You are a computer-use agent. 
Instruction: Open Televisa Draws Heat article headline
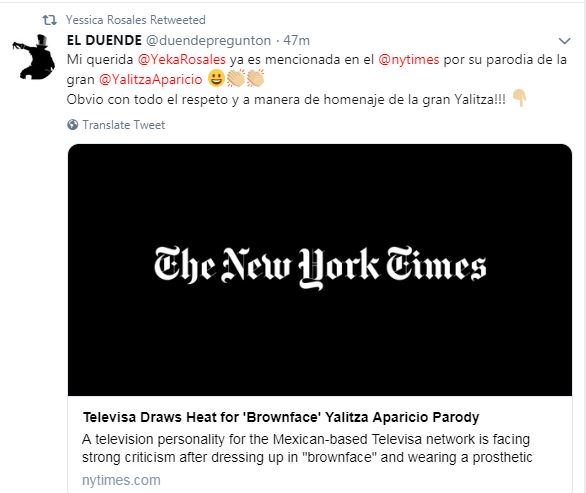pyautogui.click(x=281, y=417)
